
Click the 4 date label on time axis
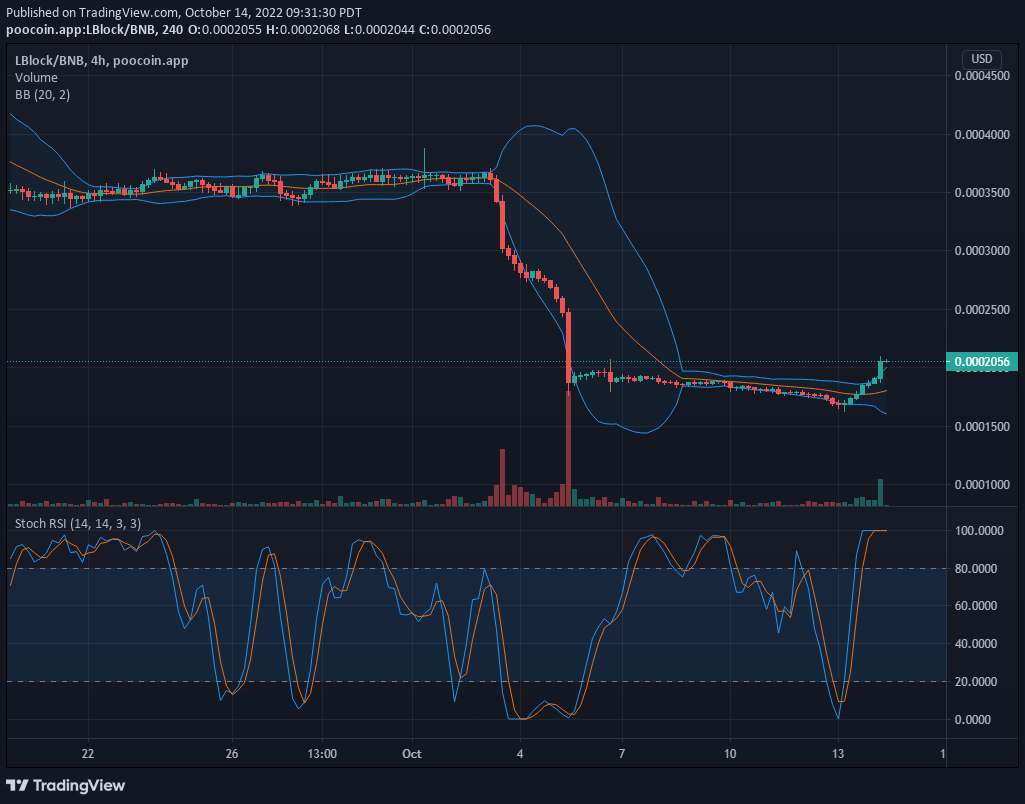(x=520, y=754)
